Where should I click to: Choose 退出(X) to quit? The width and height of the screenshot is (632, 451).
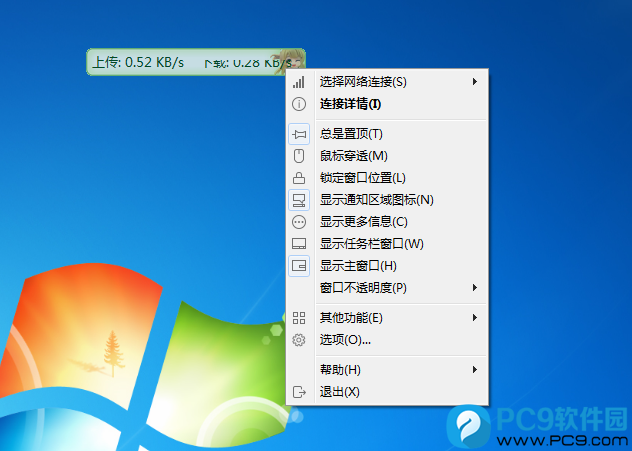387,392
